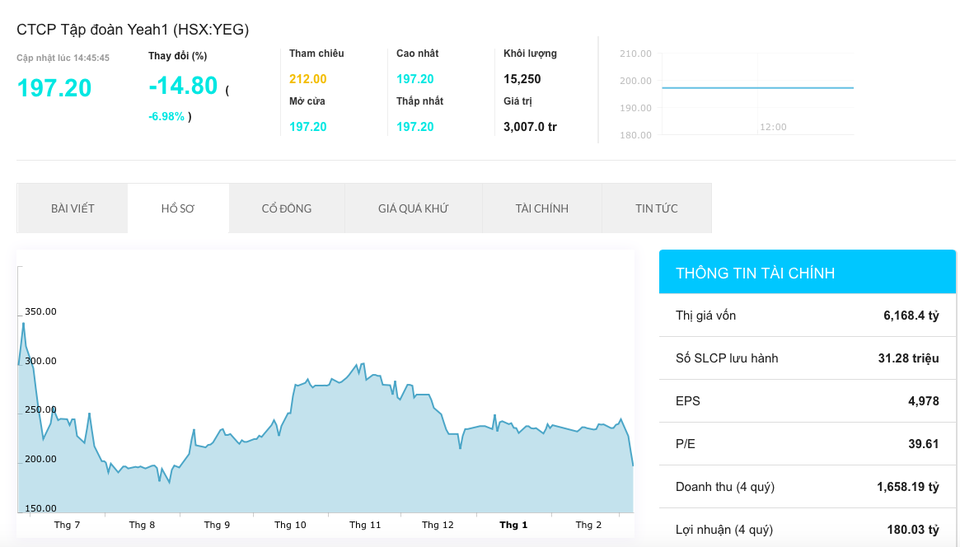This screenshot has width=960, height=547.
Task: Click the profit value 180.03 tỷ
Action: 913,530
